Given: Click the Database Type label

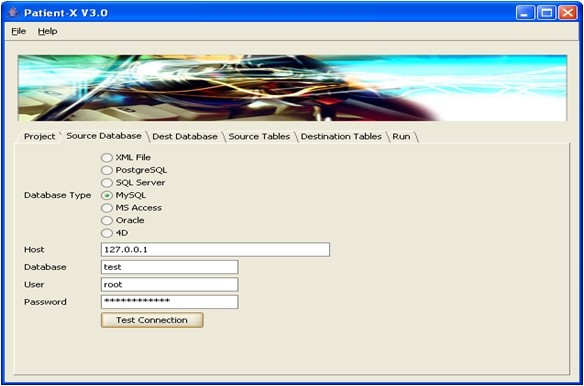Looking at the screenshot, I should (57, 195).
